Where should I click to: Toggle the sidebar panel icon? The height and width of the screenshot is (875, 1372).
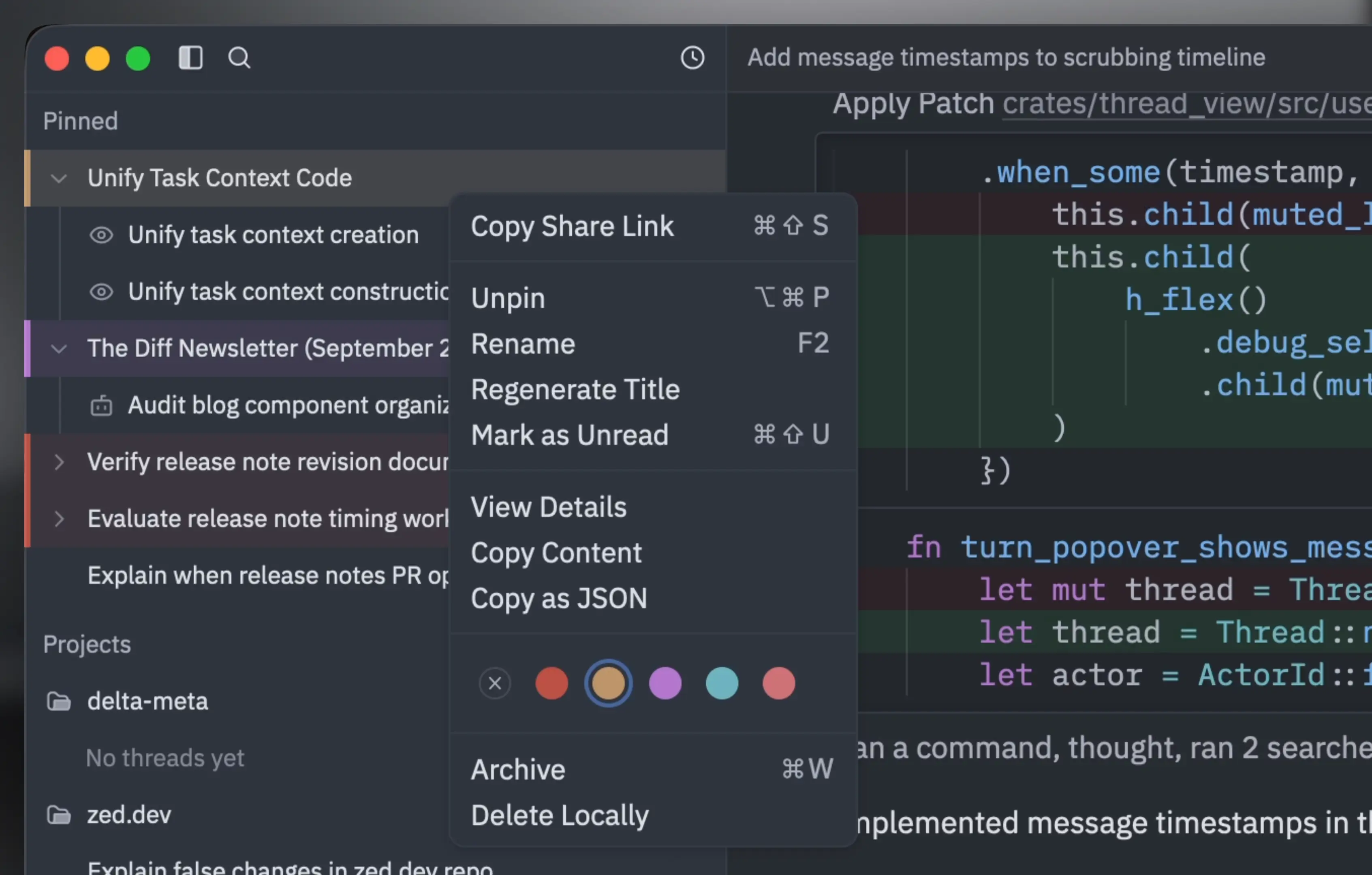coord(190,58)
